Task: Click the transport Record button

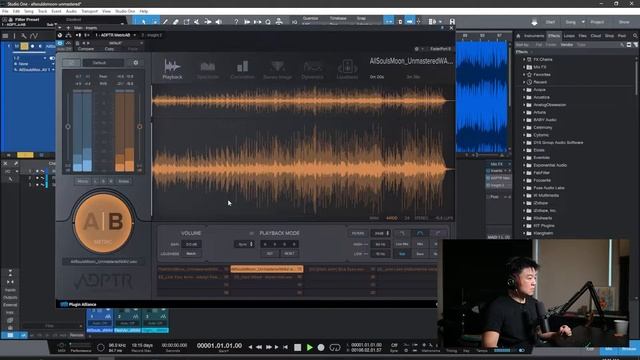Action: tap(321, 347)
